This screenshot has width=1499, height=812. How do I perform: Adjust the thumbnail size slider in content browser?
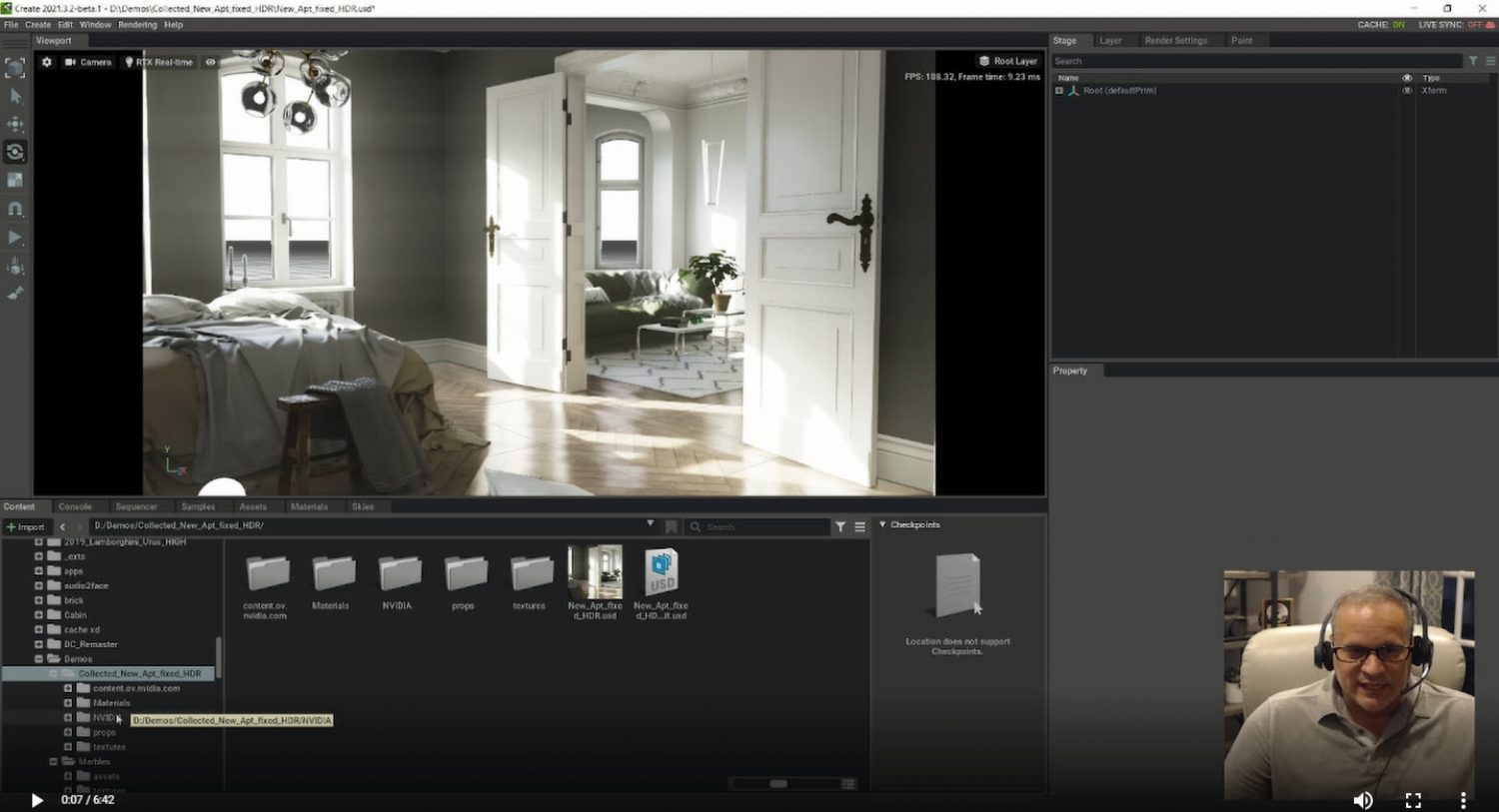click(778, 784)
